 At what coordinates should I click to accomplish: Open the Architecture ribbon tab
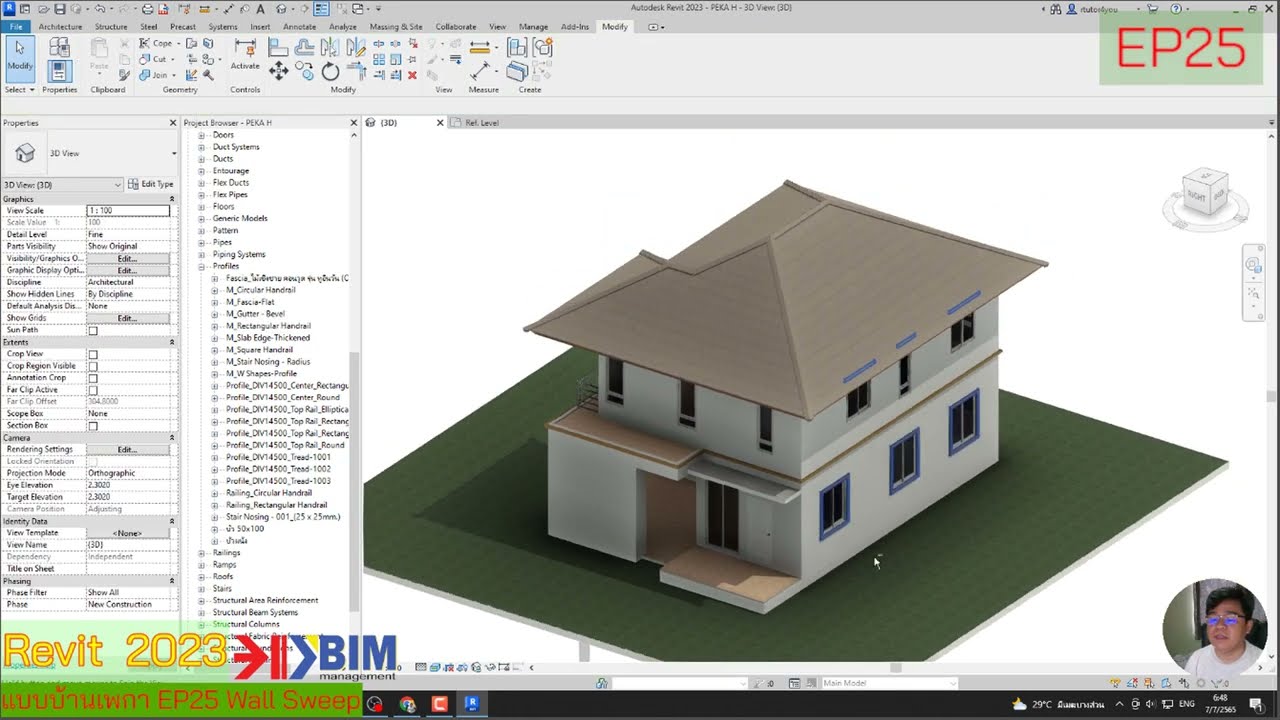coord(60,27)
